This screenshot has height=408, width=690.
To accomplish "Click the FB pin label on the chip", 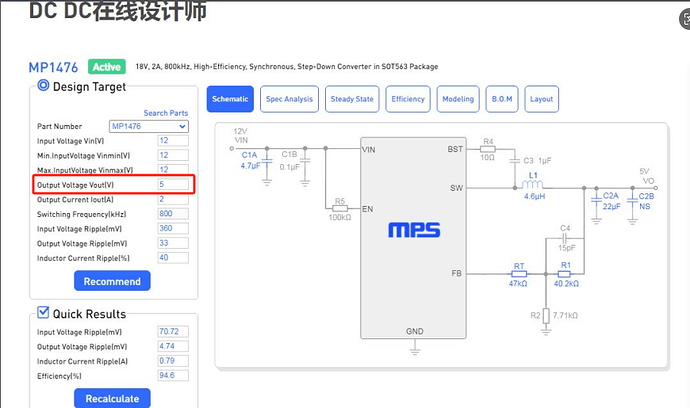I will (456, 273).
